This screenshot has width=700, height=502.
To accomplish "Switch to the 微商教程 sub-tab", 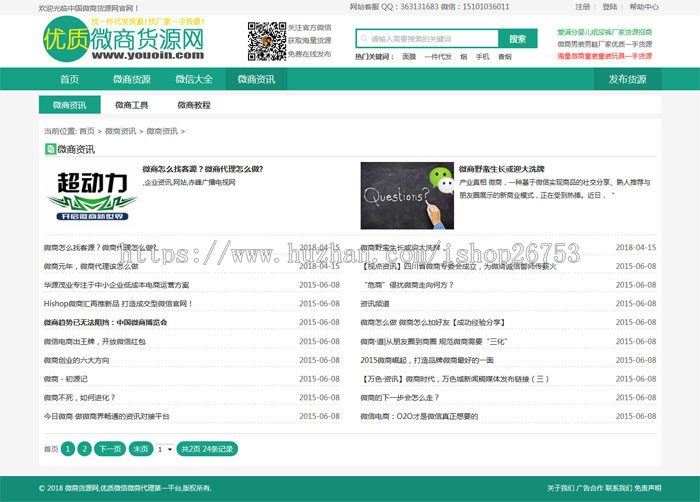I will [x=194, y=105].
